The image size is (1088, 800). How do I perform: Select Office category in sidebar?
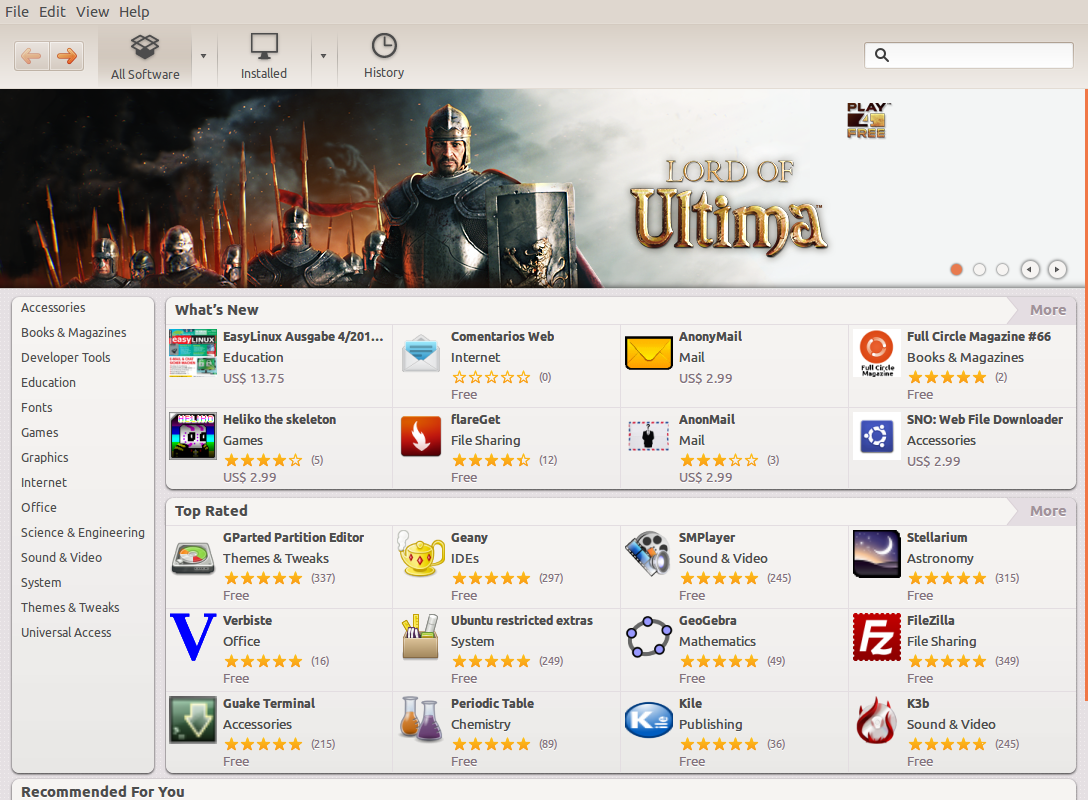click(x=39, y=507)
